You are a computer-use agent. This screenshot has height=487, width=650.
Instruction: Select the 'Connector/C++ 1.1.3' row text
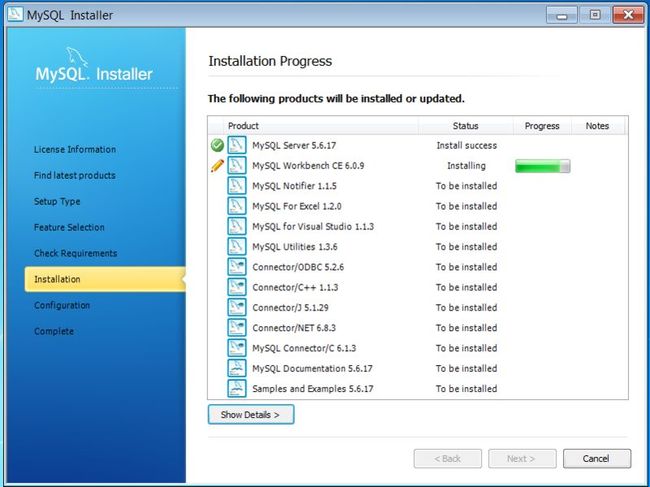pyautogui.click(x=295, y=288)
